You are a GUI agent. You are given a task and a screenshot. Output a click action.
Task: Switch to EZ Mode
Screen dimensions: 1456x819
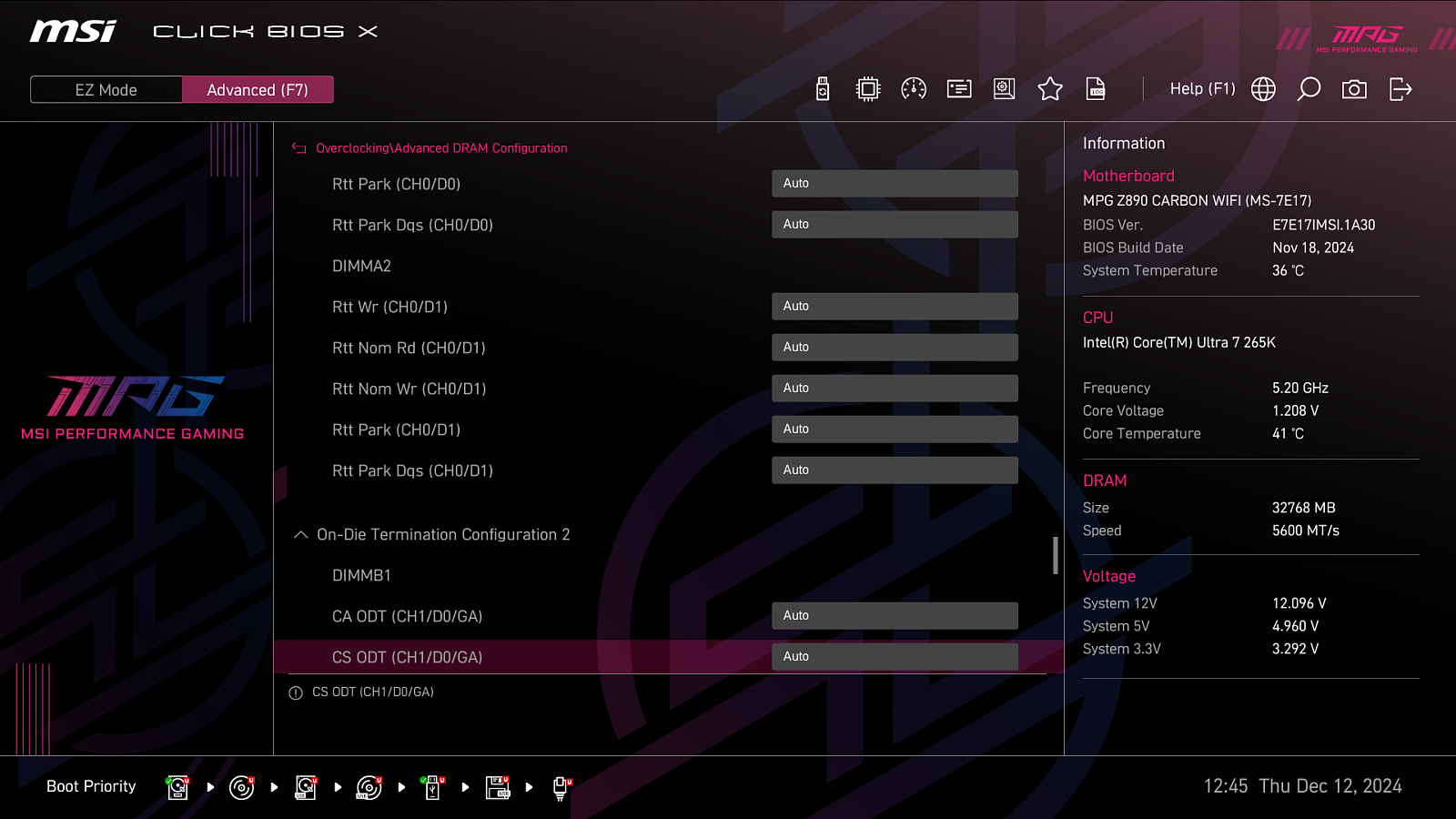pos(106,90)
